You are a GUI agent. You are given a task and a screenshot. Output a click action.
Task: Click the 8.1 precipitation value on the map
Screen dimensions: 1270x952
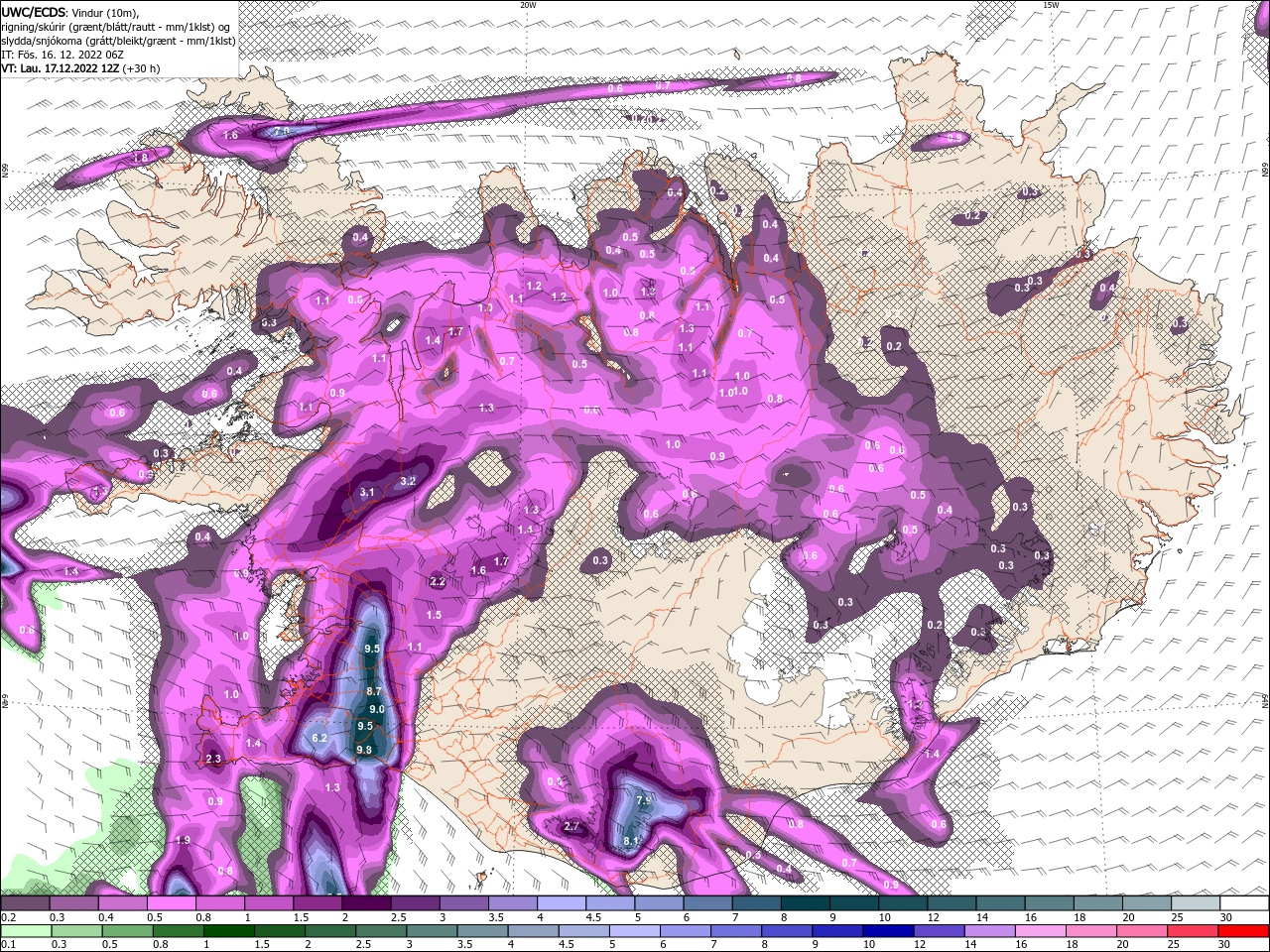631,841
